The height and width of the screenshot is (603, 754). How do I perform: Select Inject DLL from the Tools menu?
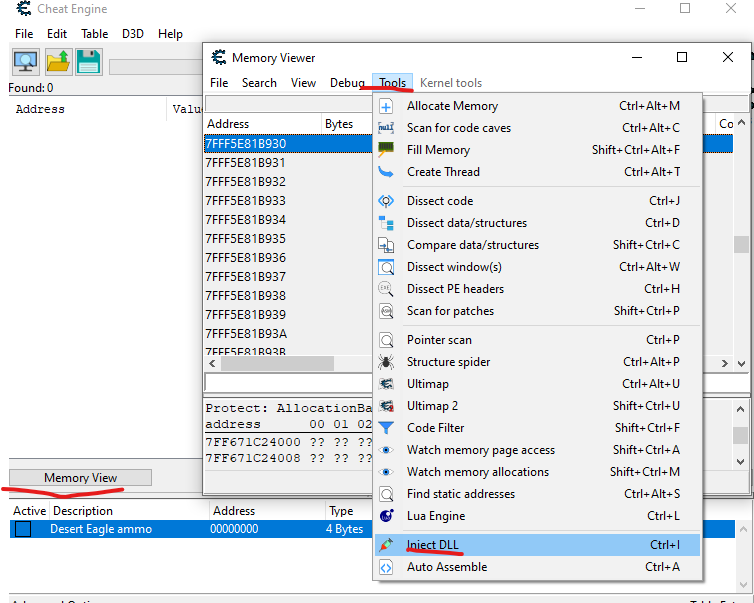433,545
